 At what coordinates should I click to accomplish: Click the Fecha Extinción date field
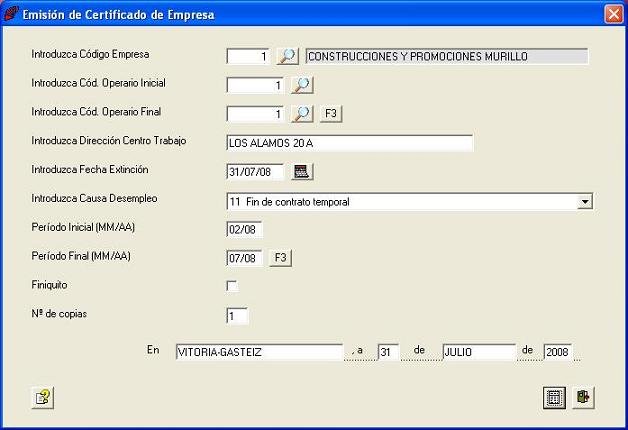tap(255, 172)
